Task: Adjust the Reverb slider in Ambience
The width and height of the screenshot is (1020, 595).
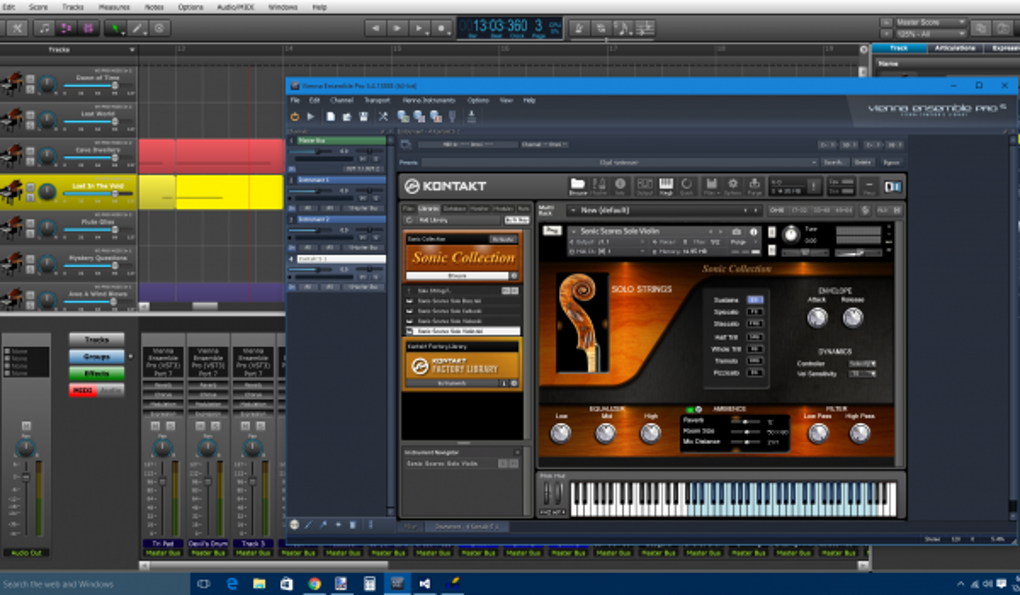Action: (x=746, y=421)
